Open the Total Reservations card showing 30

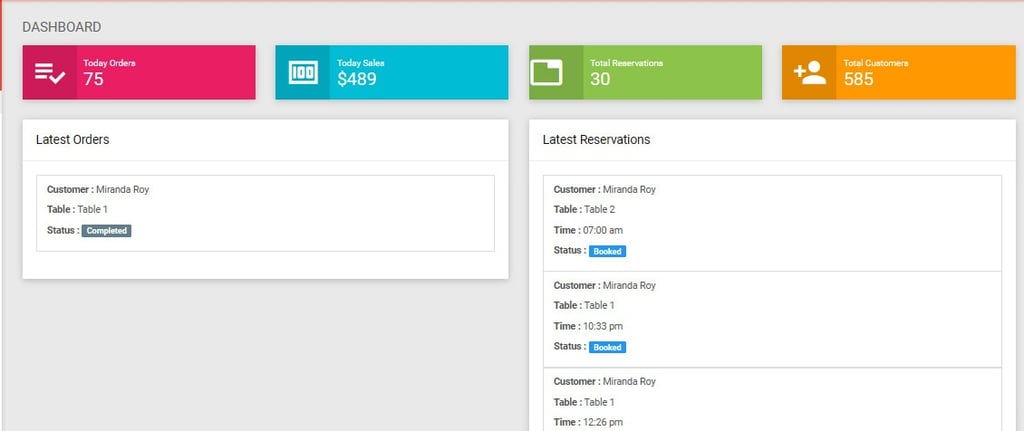tap(645, 72)
